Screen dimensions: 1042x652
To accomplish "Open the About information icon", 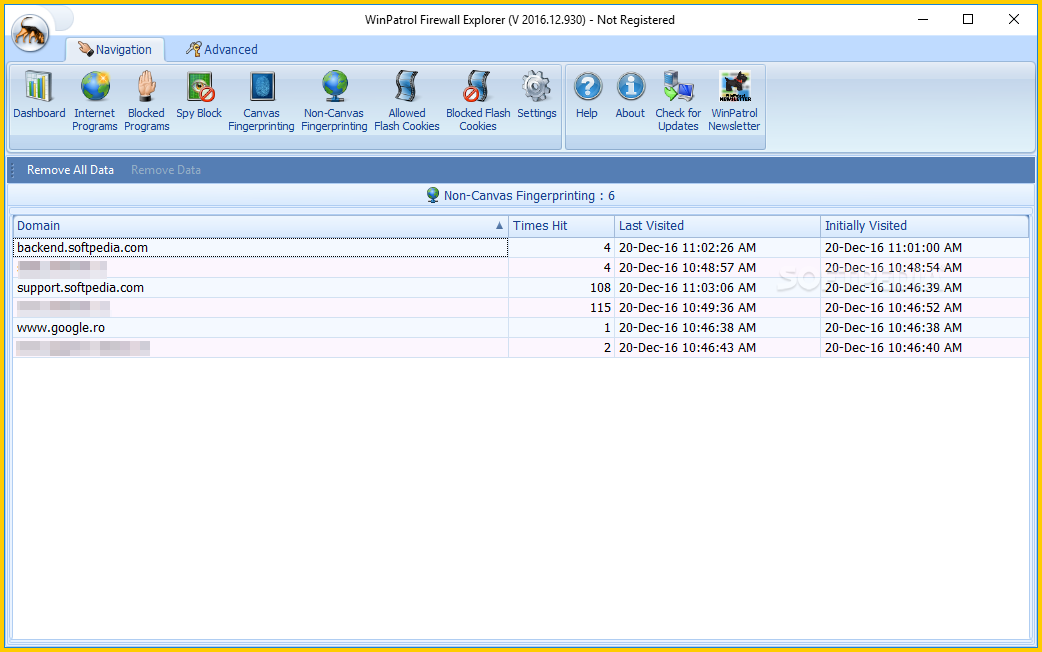I will point(630,96).
